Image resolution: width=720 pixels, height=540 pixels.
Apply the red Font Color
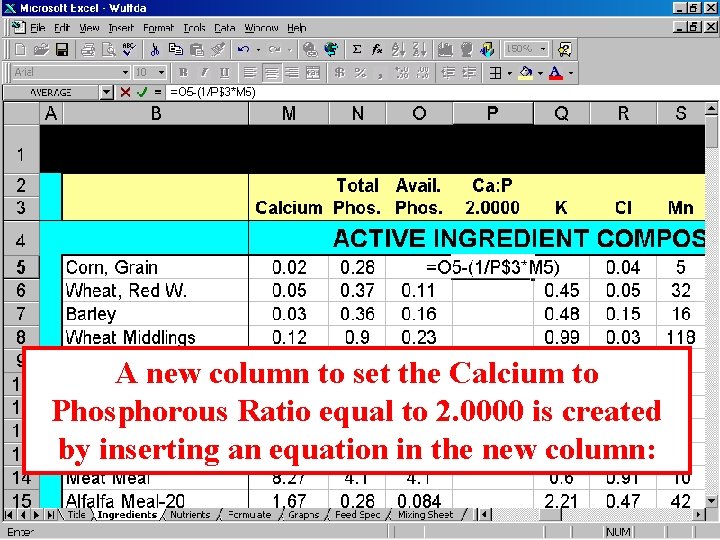pos(556,73)
